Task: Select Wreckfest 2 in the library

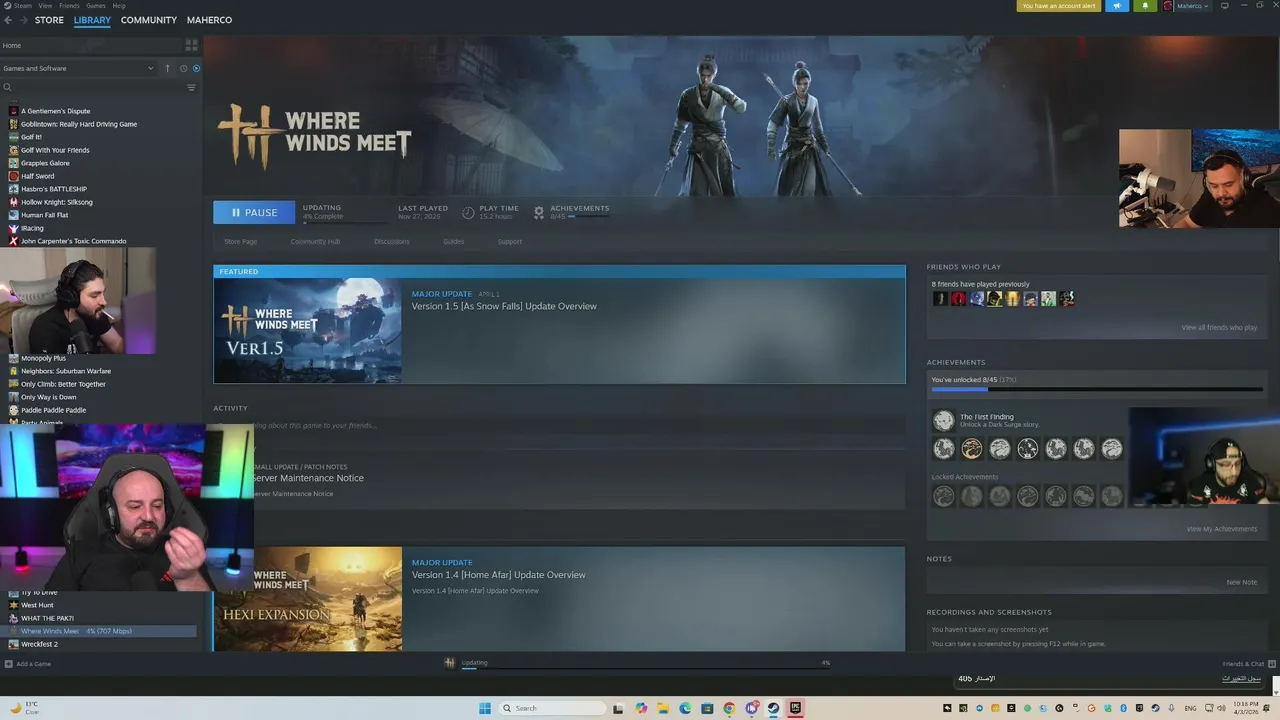Action: tap(39, 644)
